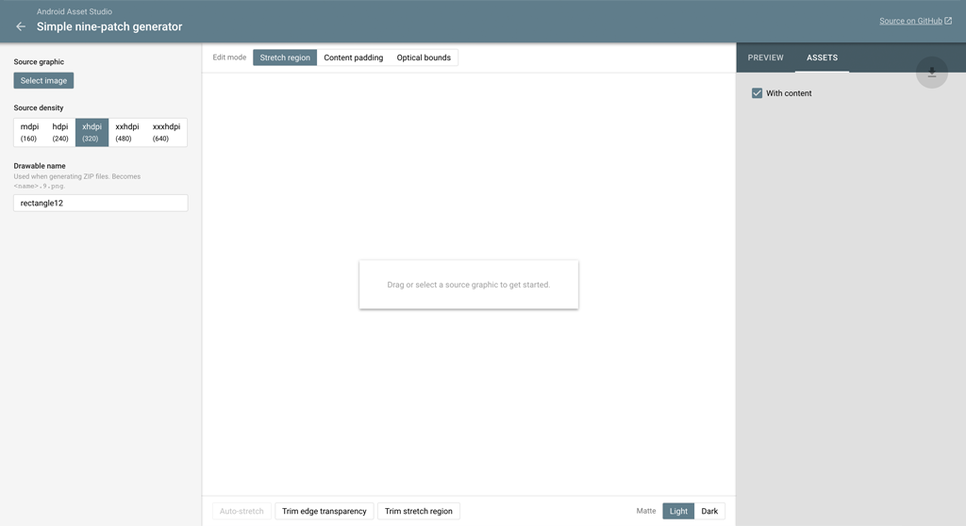
Task: Click the Drawable name text field
Action: click(x=100, y=203)
